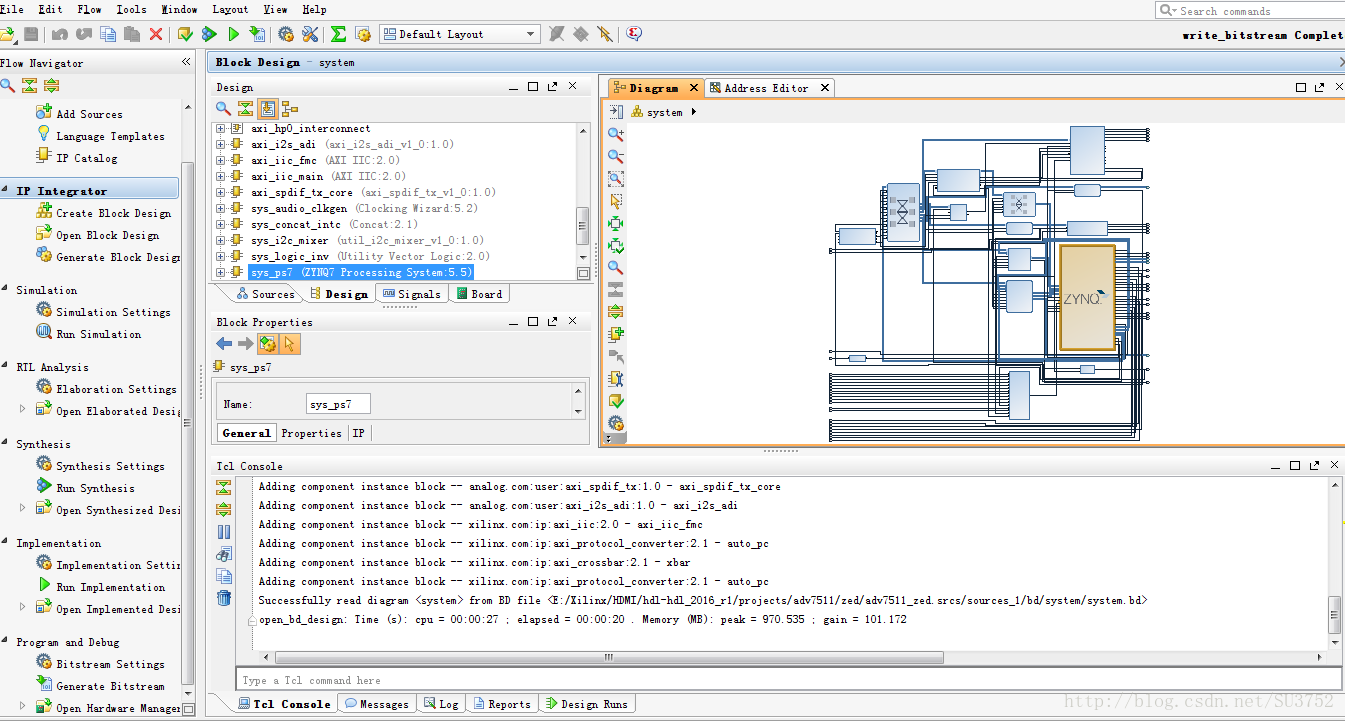
Task: Click Validate Design checkmark in diagram toolbar
Action: click(616, 401)
